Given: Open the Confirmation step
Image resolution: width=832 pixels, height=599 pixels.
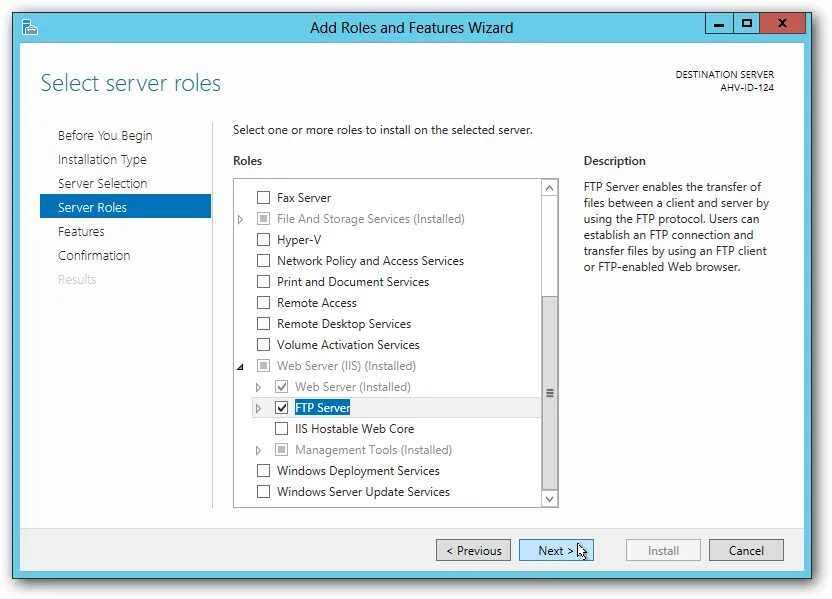Looking at the screenshot, I should 94,255.
